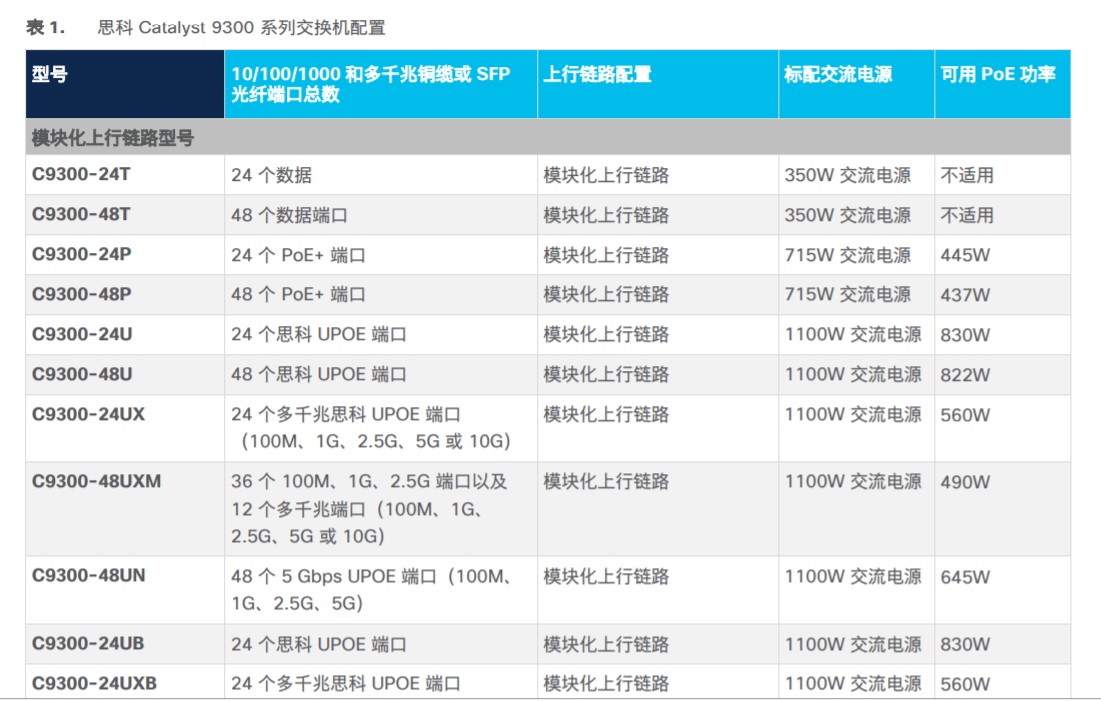Select "模块化上行链路" in the C9300-24P row

coord(606,255)
